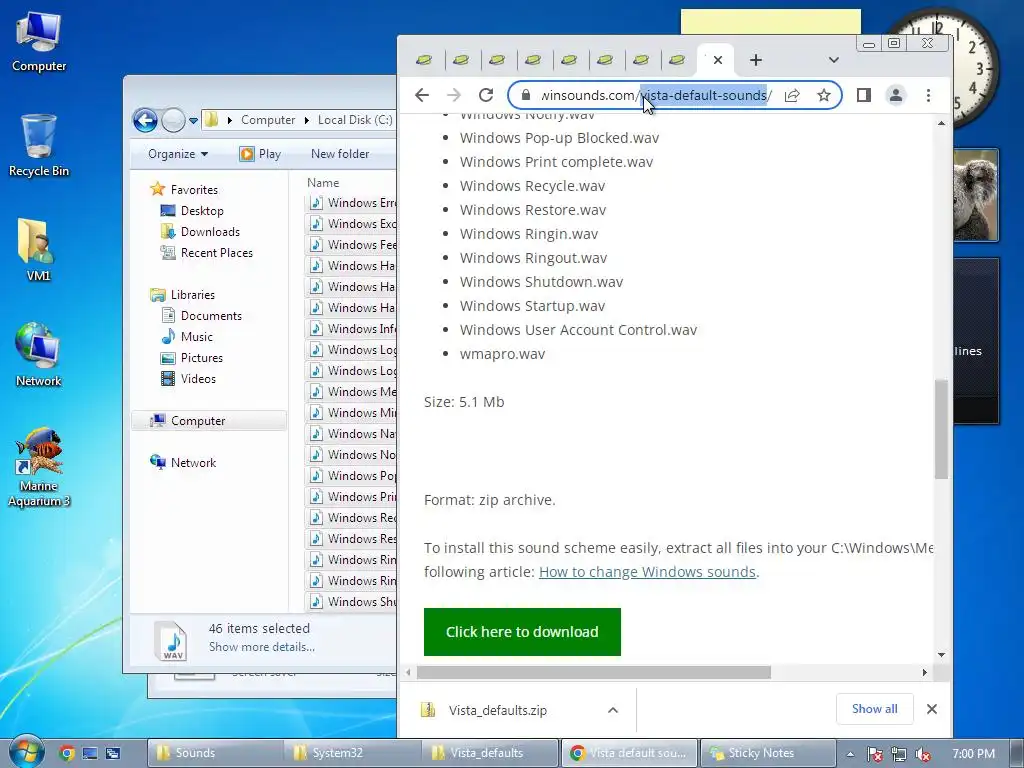Open volume tray icon
The height and width of the screenshot is (768, 1024).
923,754
